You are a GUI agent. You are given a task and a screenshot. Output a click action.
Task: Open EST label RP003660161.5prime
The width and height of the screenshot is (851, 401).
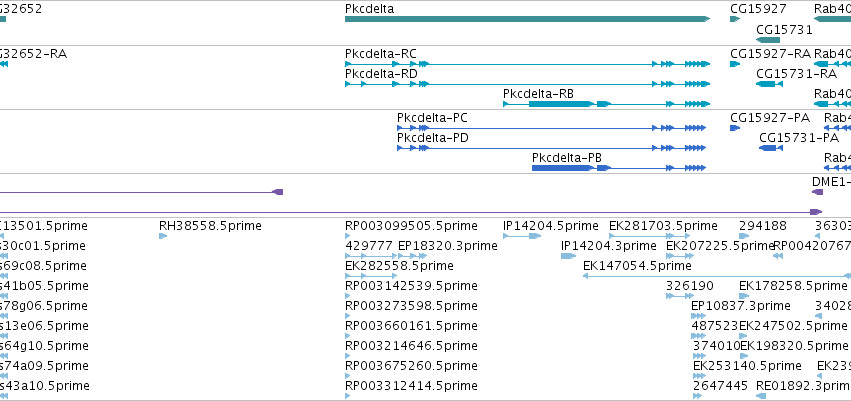411,326
